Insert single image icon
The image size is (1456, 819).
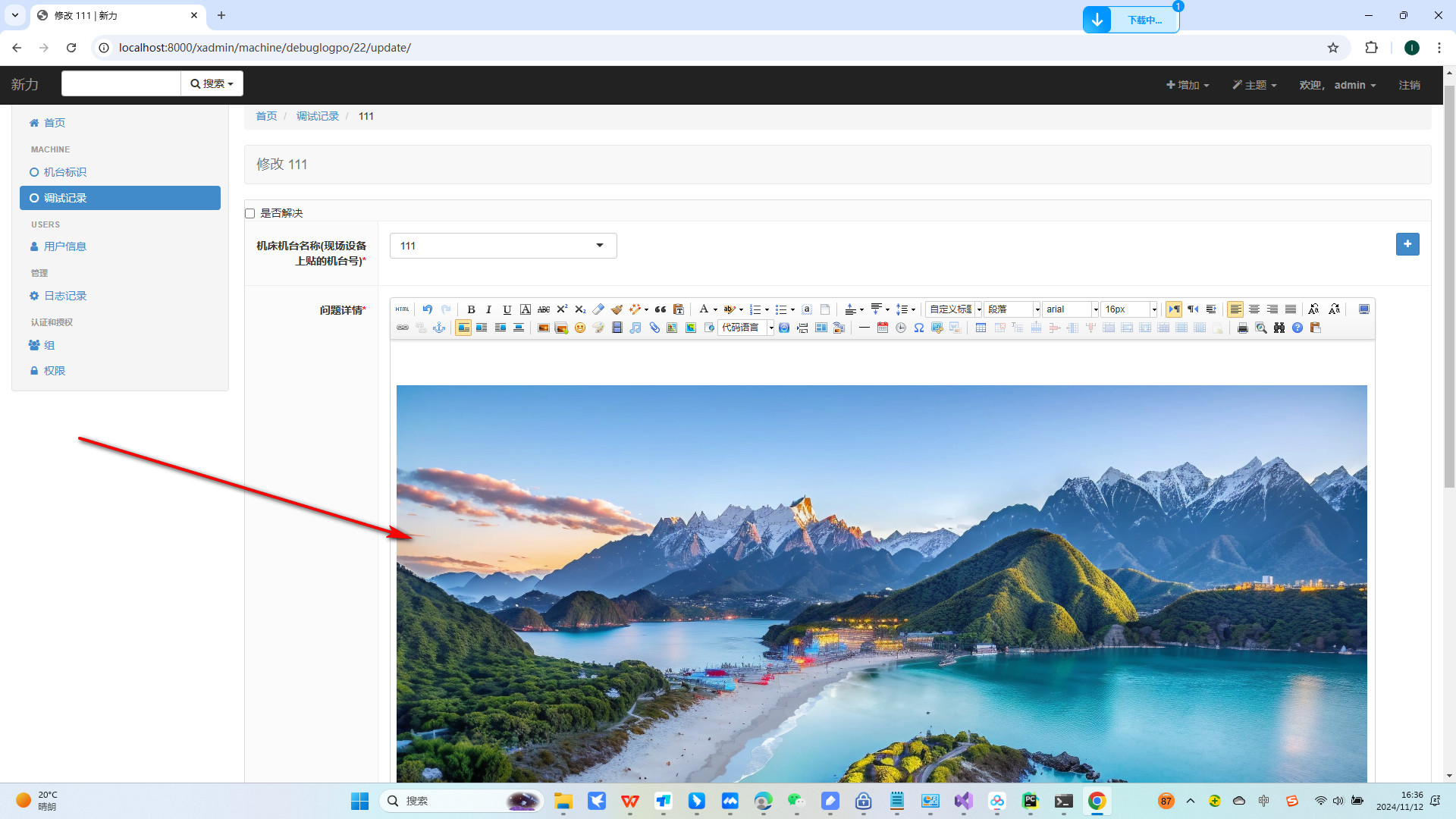pos(543,328)
